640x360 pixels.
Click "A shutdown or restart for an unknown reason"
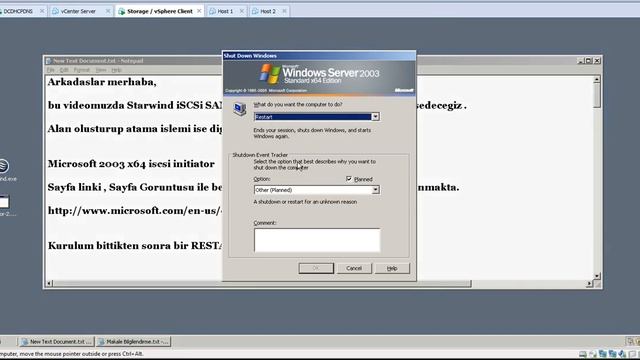tap(305, 202)
